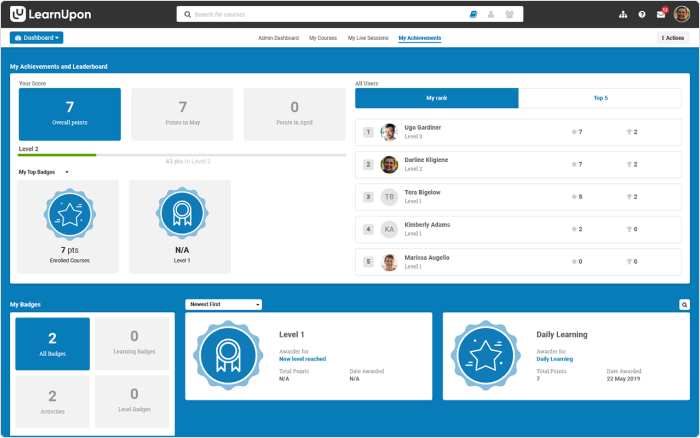
Task: Switch leaderboard to My rank
Action: 437,98
